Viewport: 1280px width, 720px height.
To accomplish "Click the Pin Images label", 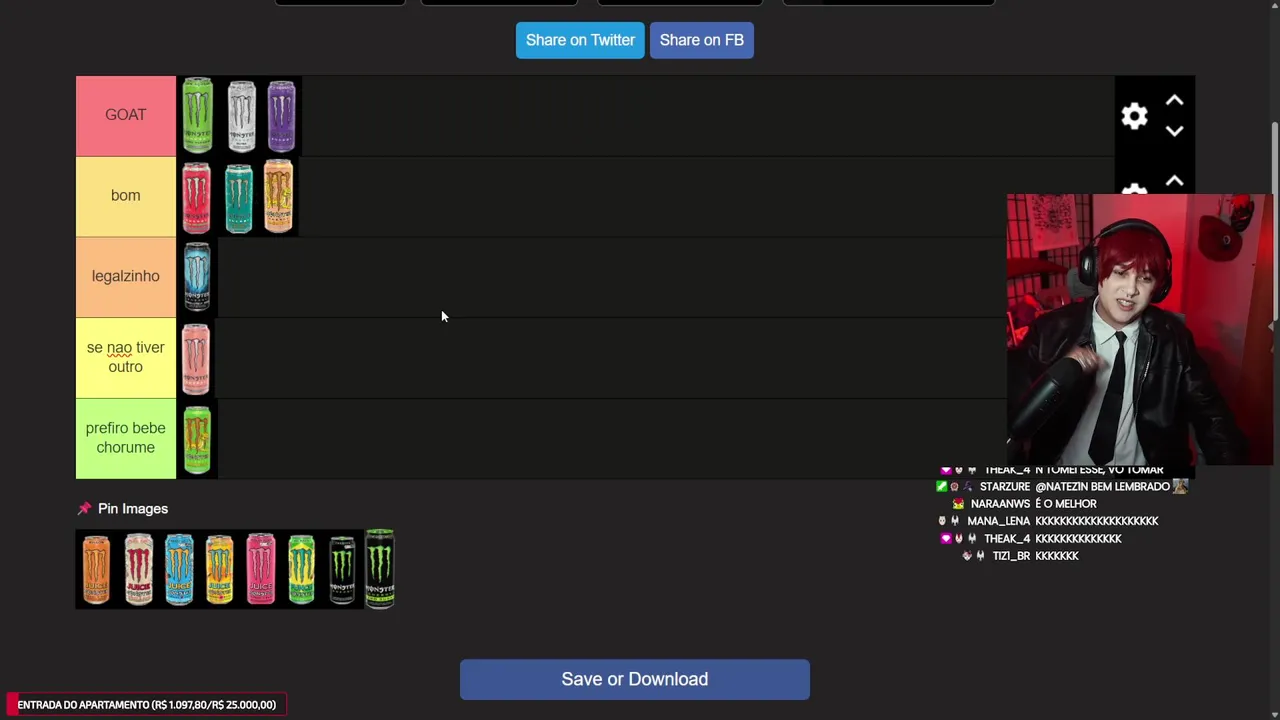I will point(133,509).
